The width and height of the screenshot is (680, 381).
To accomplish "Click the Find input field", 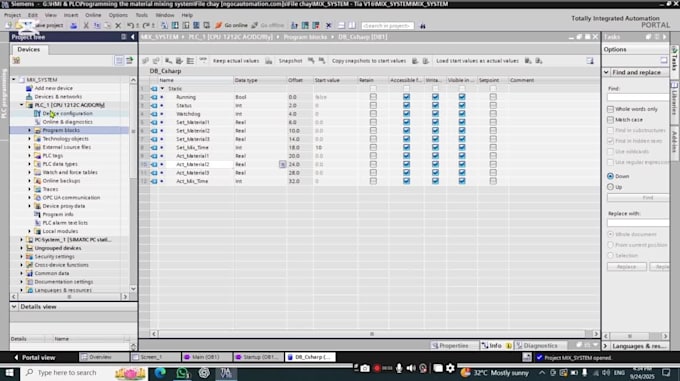I will pyautogui.click(x=638, y=97).
